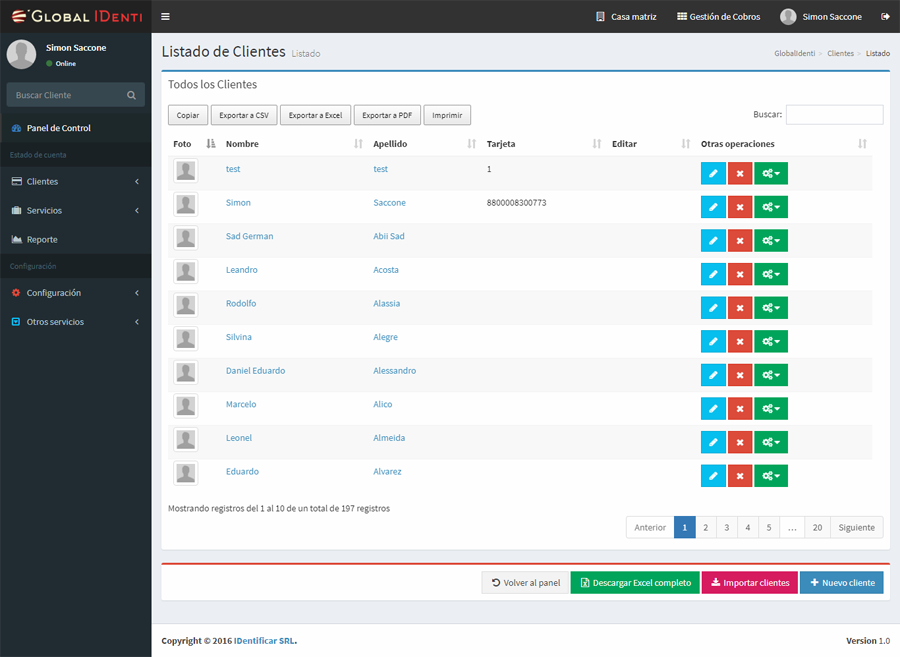Open Gestión de Cobros in top bar
The height and width of the screenshot is (657, 900).
point(718,17)
